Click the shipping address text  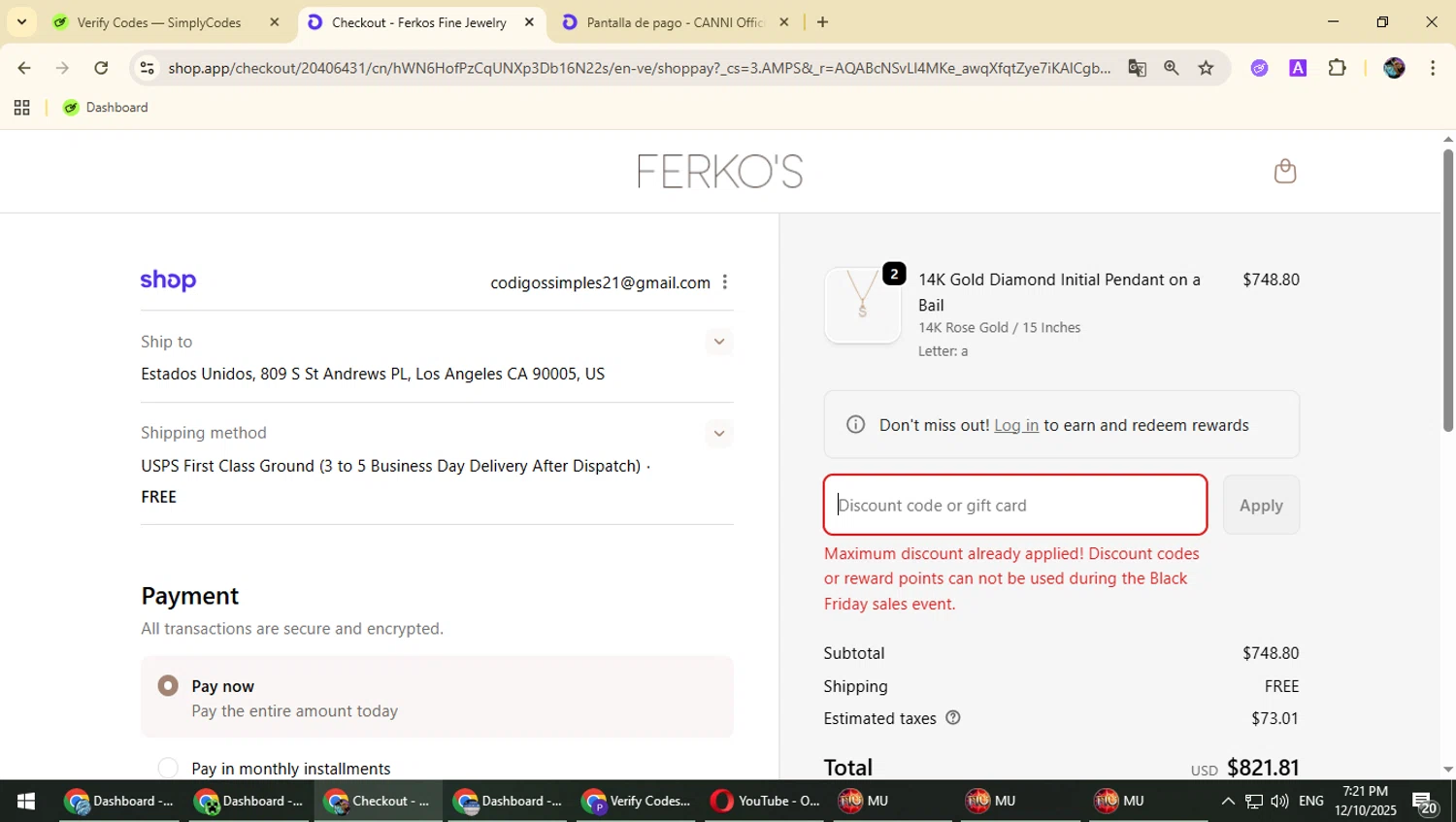[373, 374]
